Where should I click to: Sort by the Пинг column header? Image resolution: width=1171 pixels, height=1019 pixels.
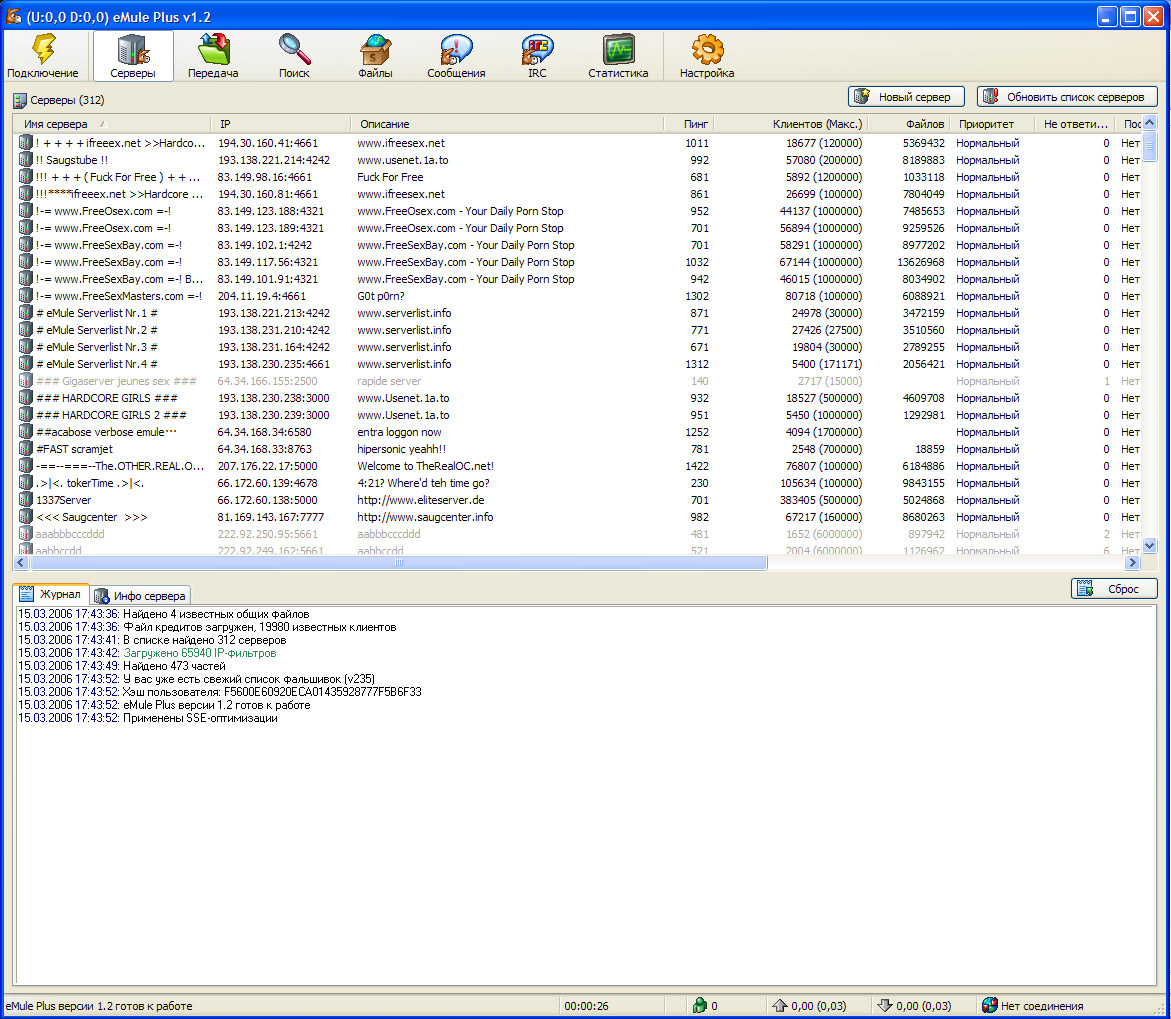[x=689, y=124]
